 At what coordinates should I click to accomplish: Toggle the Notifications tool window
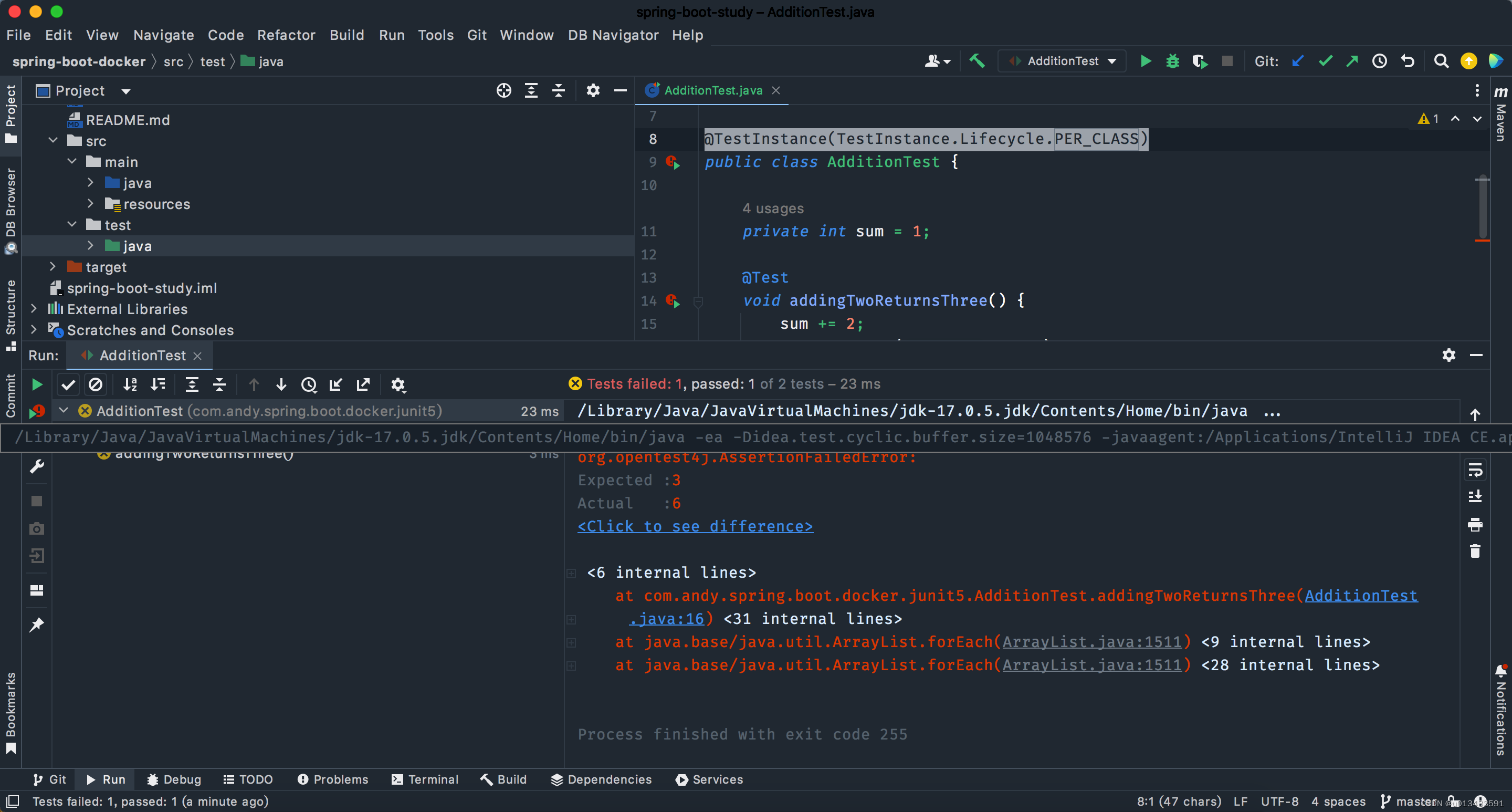[x=1501, y=711]
